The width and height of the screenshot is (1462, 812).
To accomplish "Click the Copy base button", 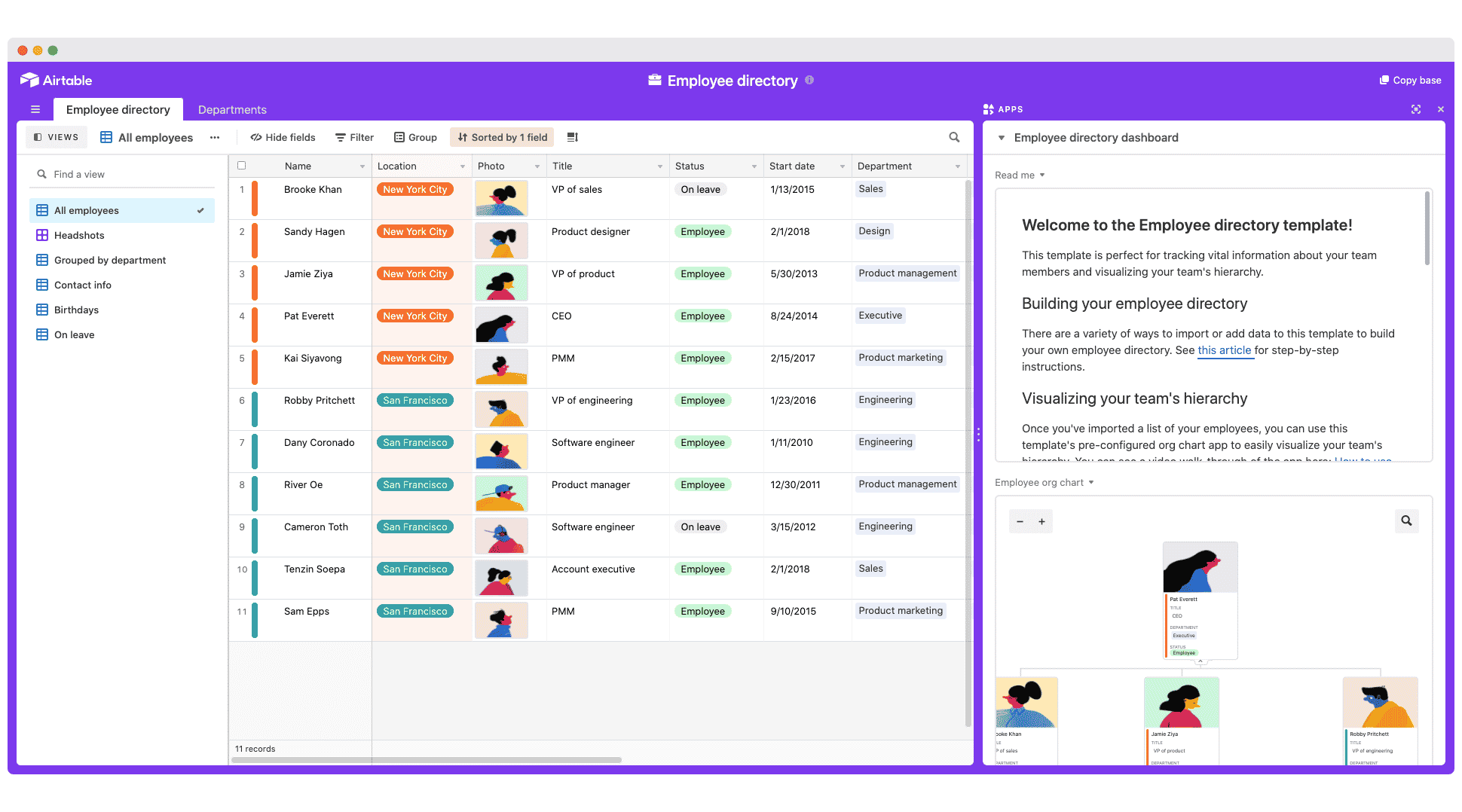I will point(1410,80).
